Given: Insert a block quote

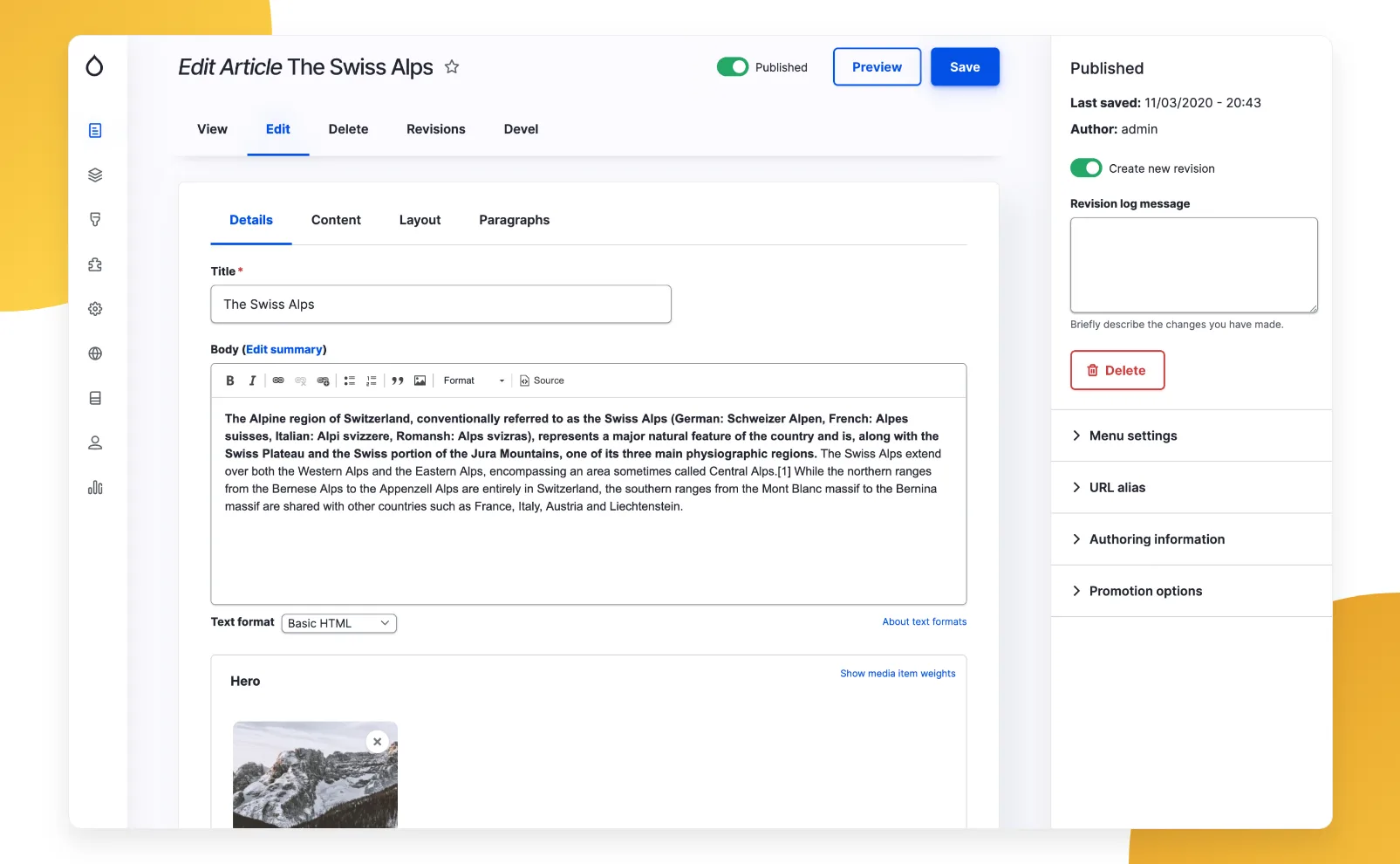Looking at the screenshot, I should pyautogui.click(x=398, y=381).
